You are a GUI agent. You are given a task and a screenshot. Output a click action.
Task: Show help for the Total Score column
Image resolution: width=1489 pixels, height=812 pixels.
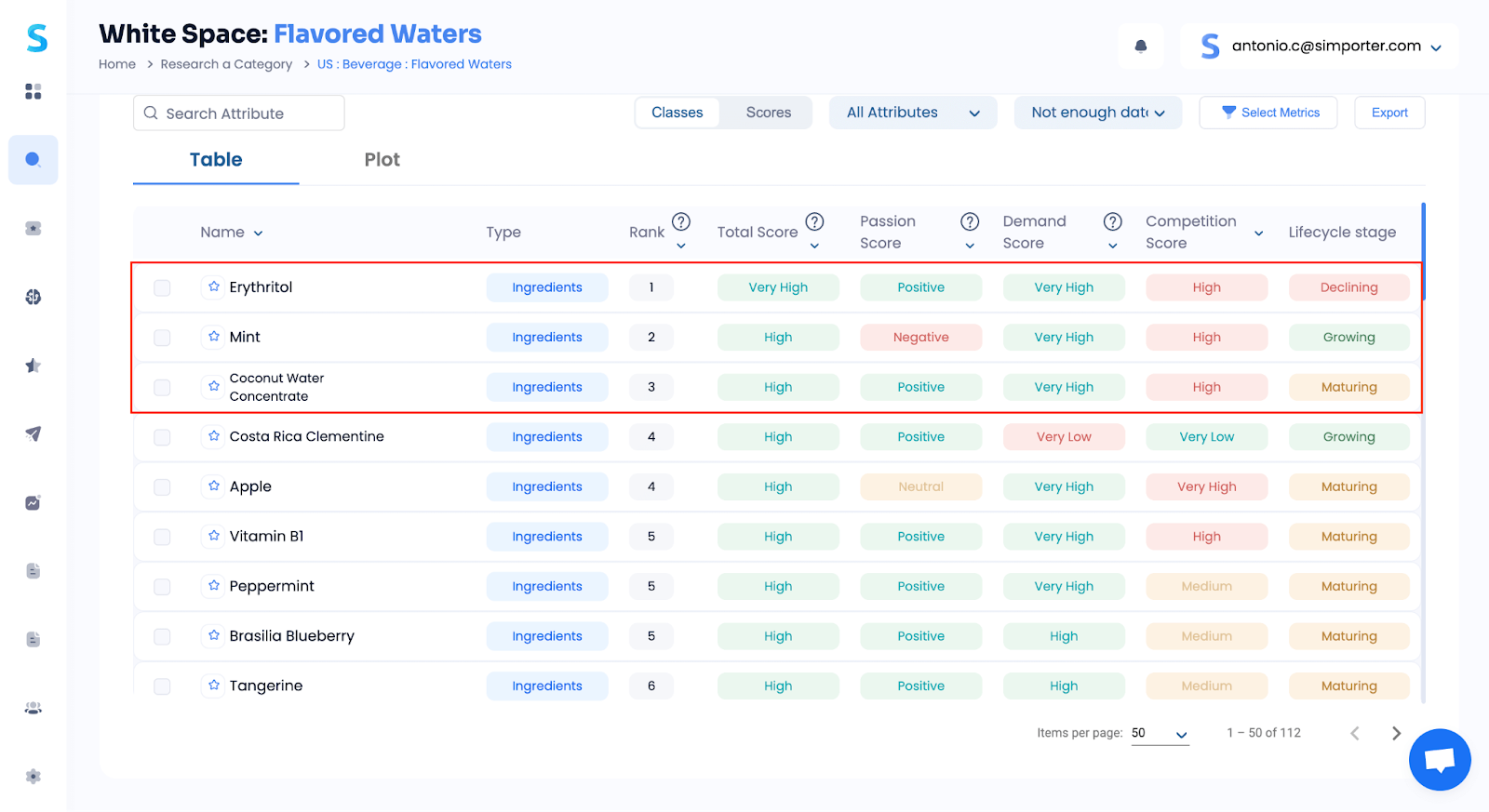[x=815, y=221]
